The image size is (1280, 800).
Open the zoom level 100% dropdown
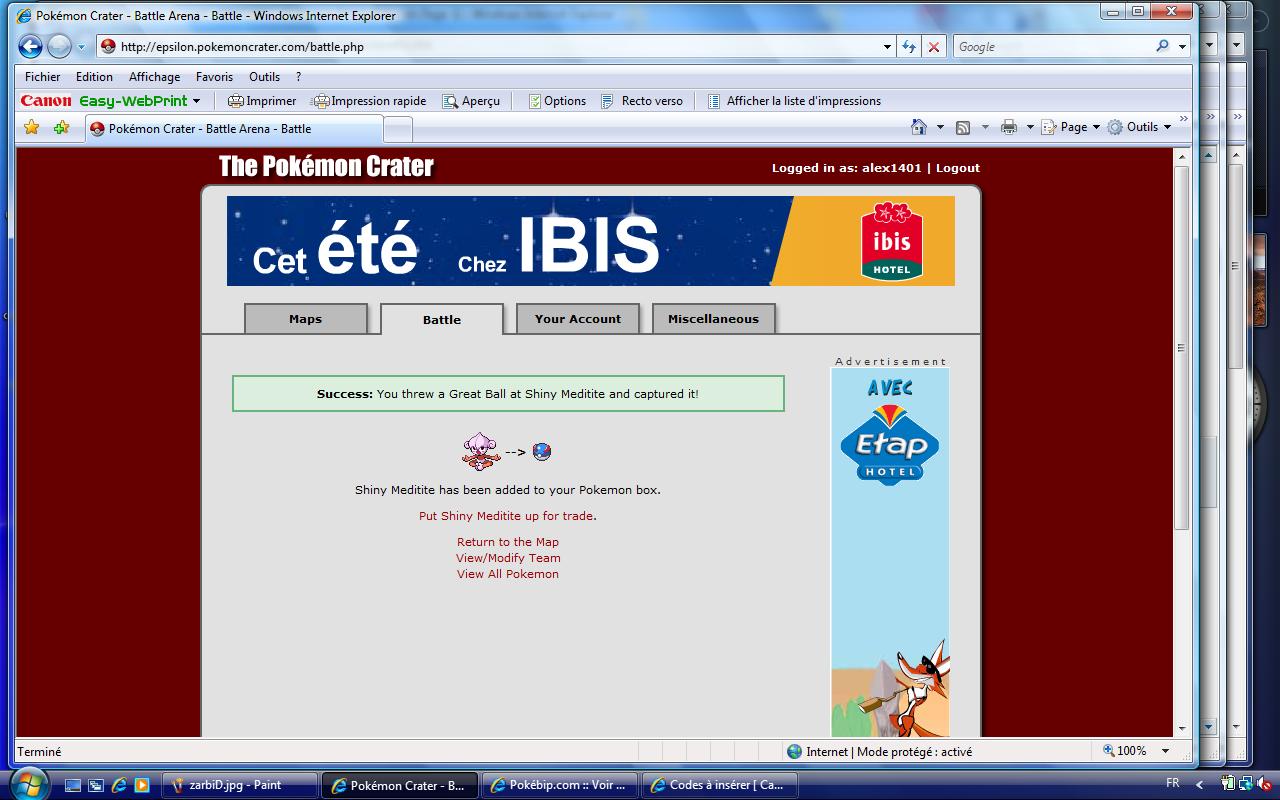point(1165,751)
